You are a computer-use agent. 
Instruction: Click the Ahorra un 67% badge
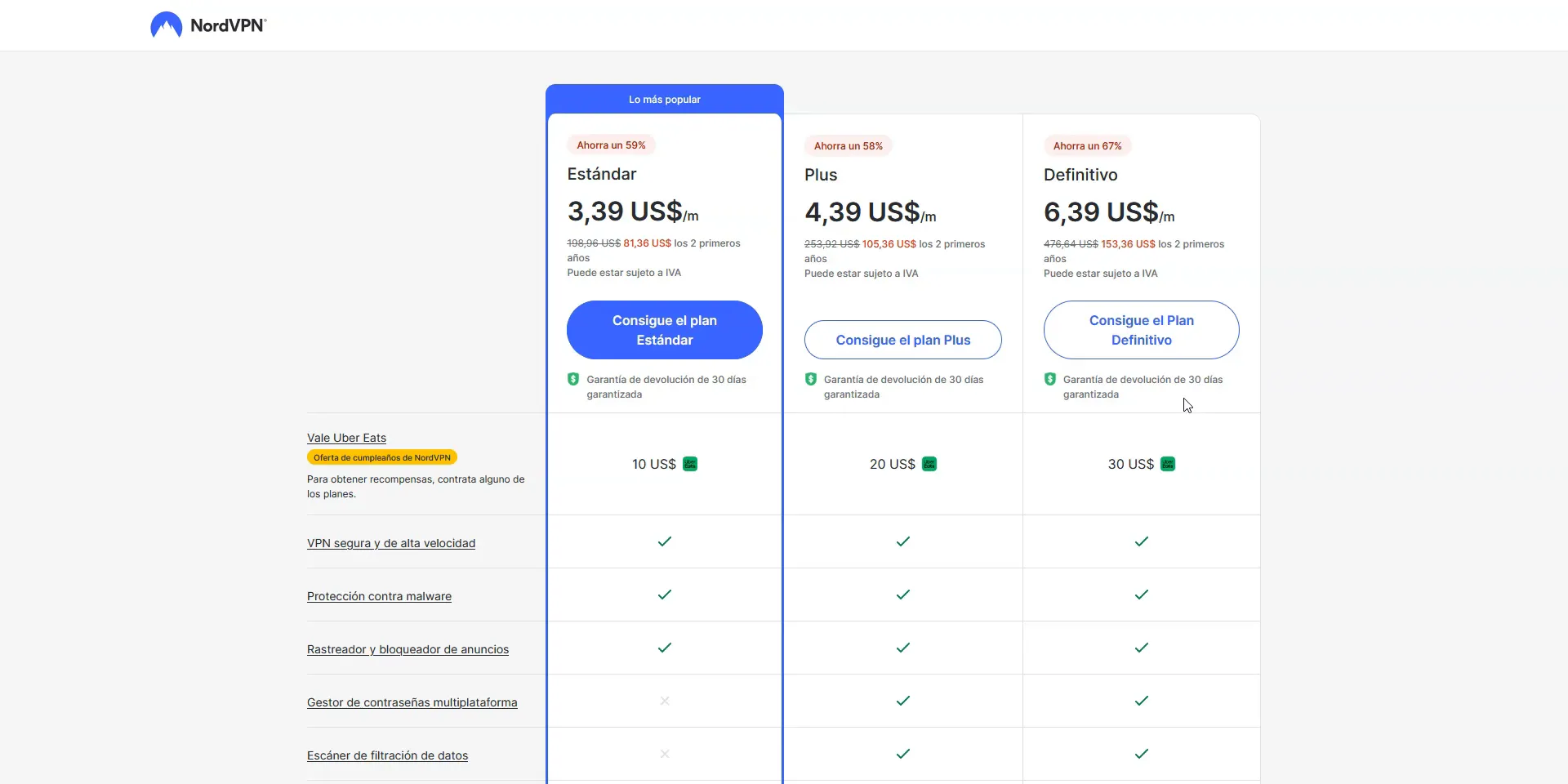[x=1087, y=145]
